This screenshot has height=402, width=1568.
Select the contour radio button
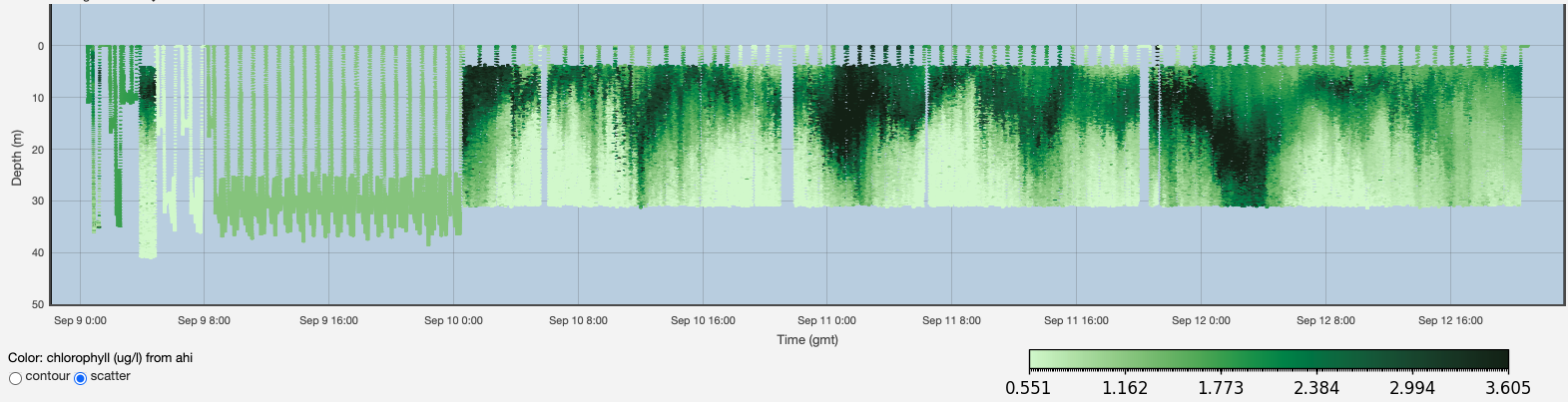click(x=15, y=378)
